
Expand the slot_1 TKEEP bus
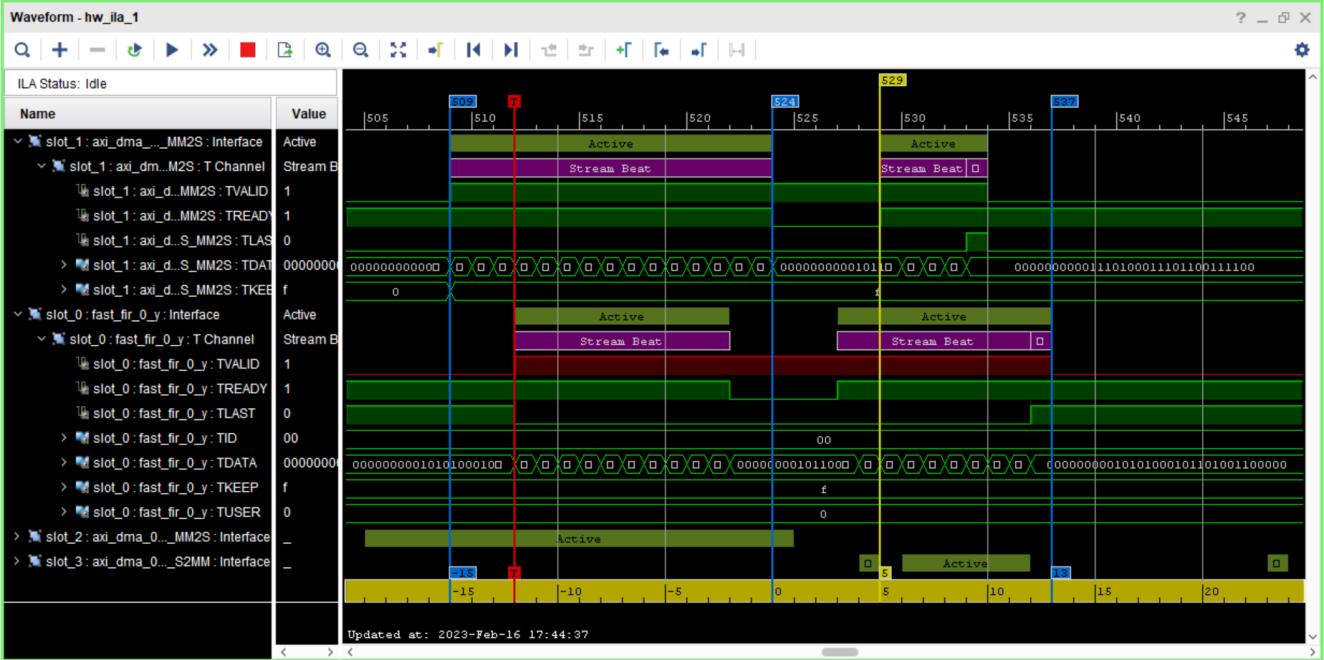(65, 290)
